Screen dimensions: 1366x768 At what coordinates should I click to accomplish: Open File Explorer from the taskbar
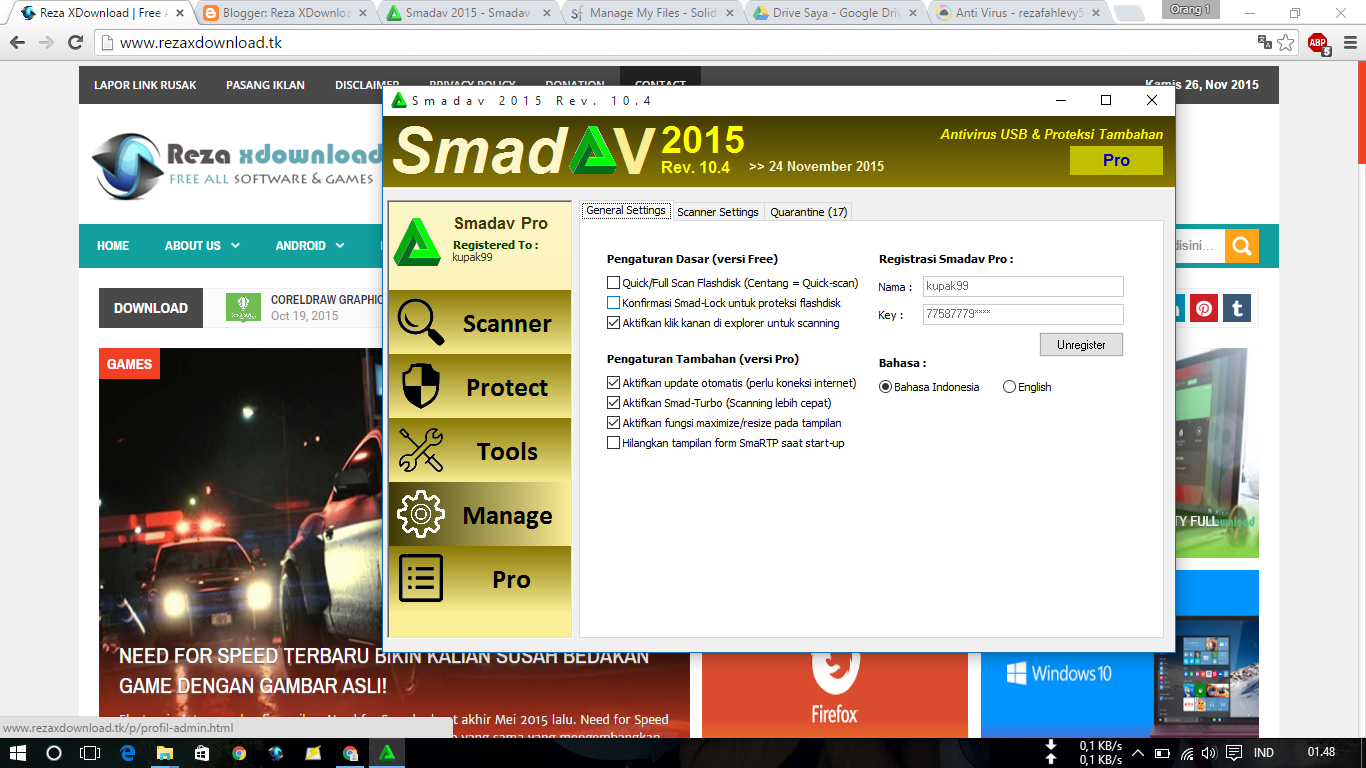164,753
